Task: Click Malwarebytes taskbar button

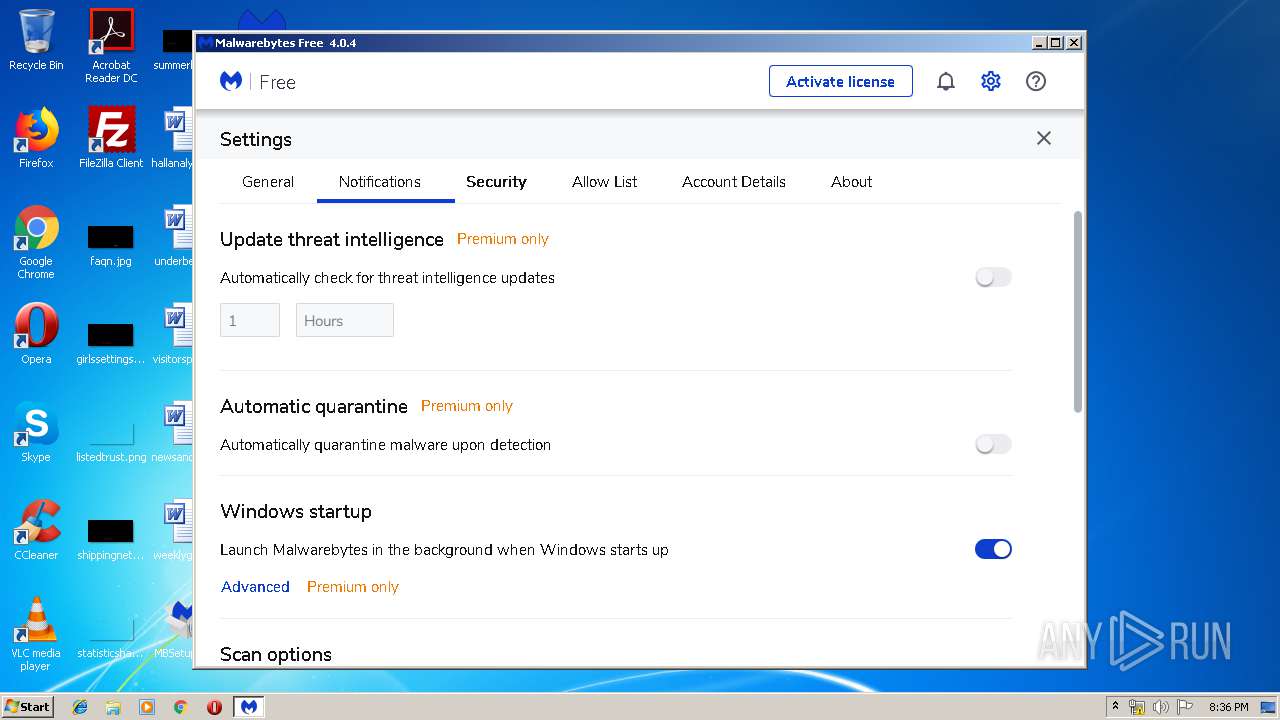Action: pos(249,707)
